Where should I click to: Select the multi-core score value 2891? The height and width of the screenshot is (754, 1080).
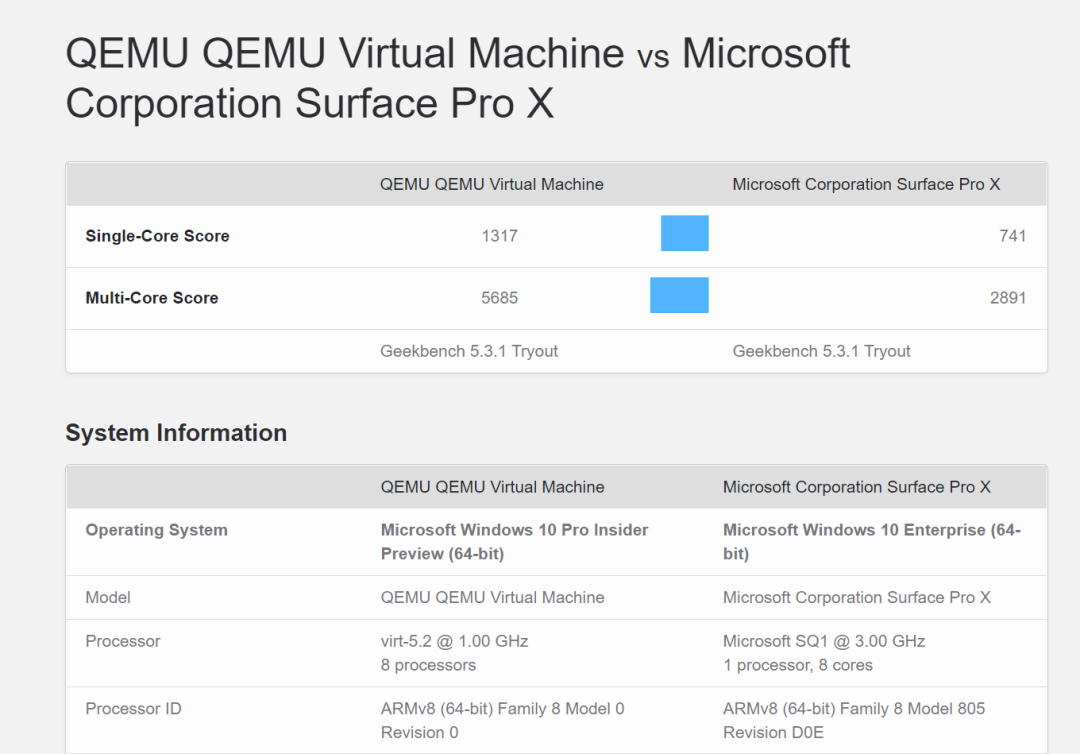1008,298
